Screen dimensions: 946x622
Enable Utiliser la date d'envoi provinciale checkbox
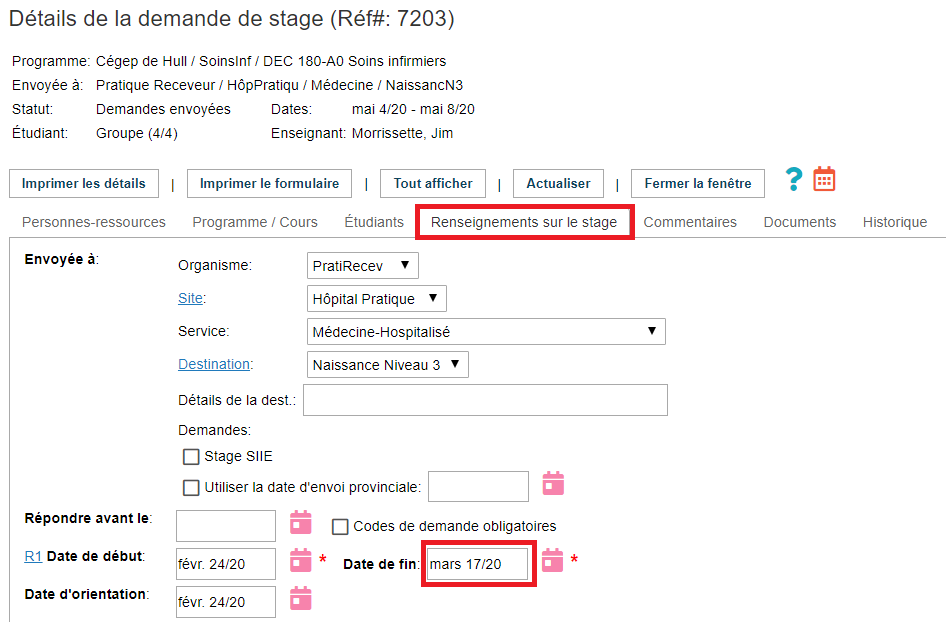point(191,488)
